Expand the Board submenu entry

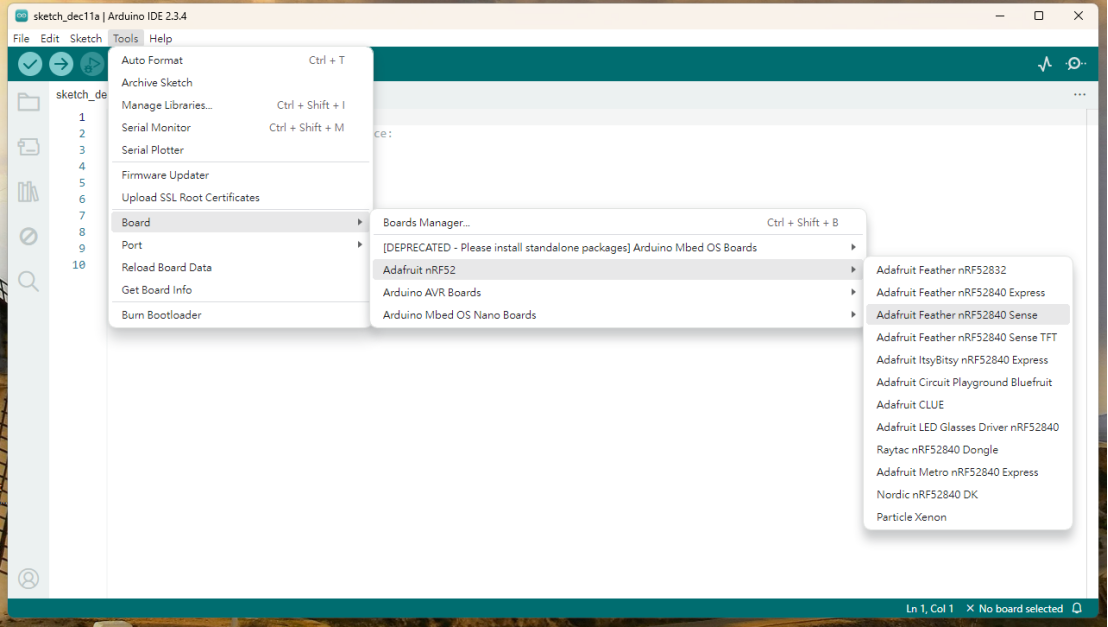[240, 223]
